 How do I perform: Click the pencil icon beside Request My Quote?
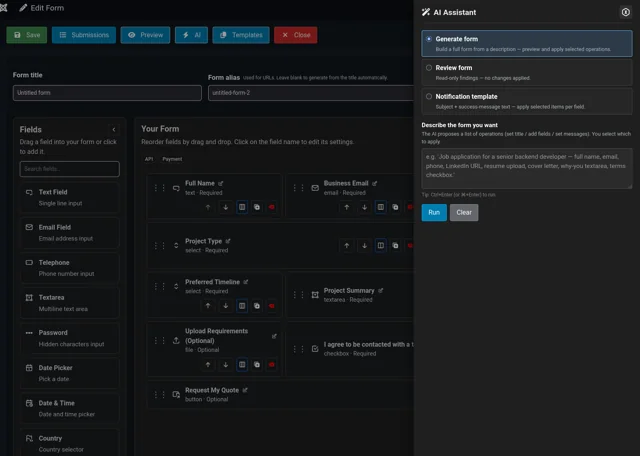point(245,390)
